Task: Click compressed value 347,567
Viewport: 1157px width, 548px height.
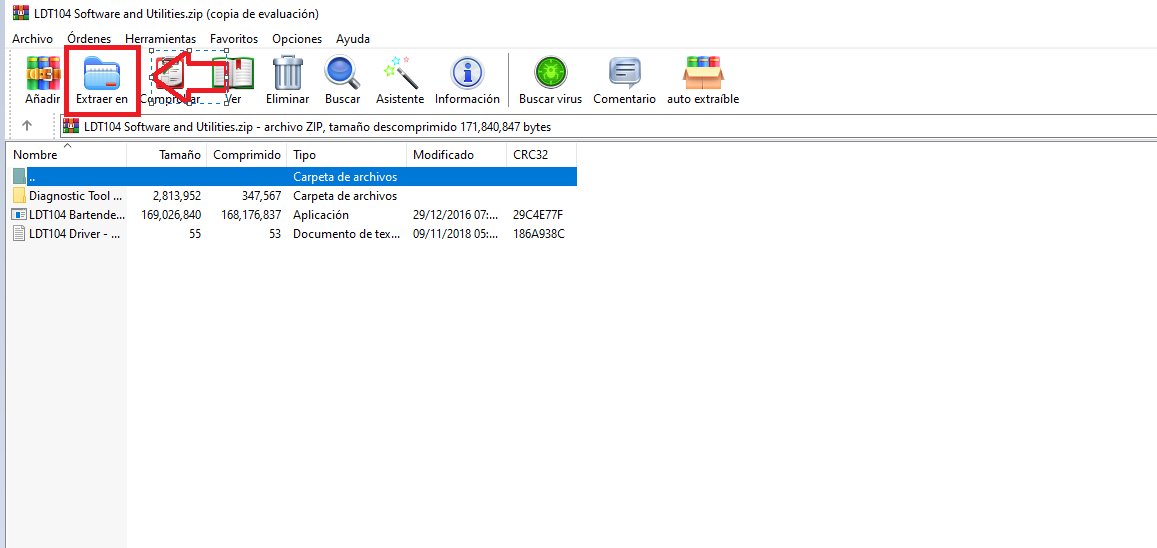Action: point(261,196)
